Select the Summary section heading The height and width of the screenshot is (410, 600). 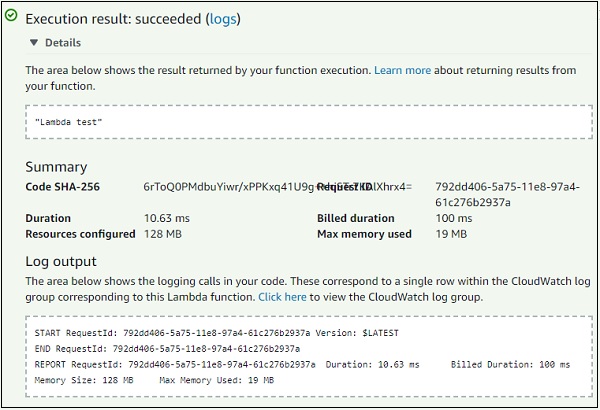click(56, 167)
